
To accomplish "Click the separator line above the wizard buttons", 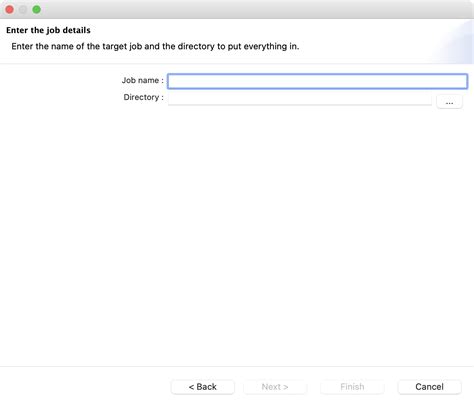I will 237,367.
